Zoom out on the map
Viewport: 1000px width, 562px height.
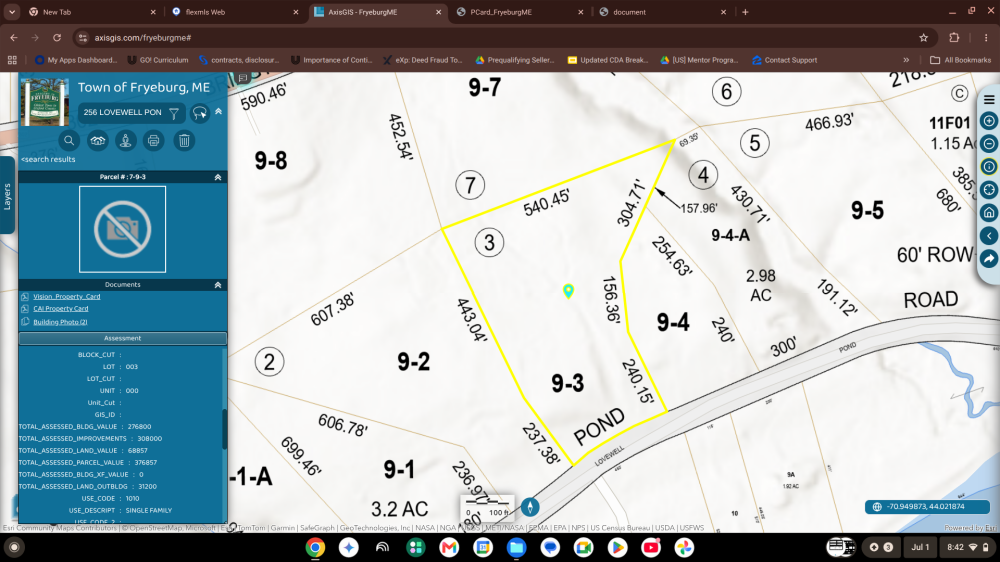pyautogui.click(x=989, y=144)
